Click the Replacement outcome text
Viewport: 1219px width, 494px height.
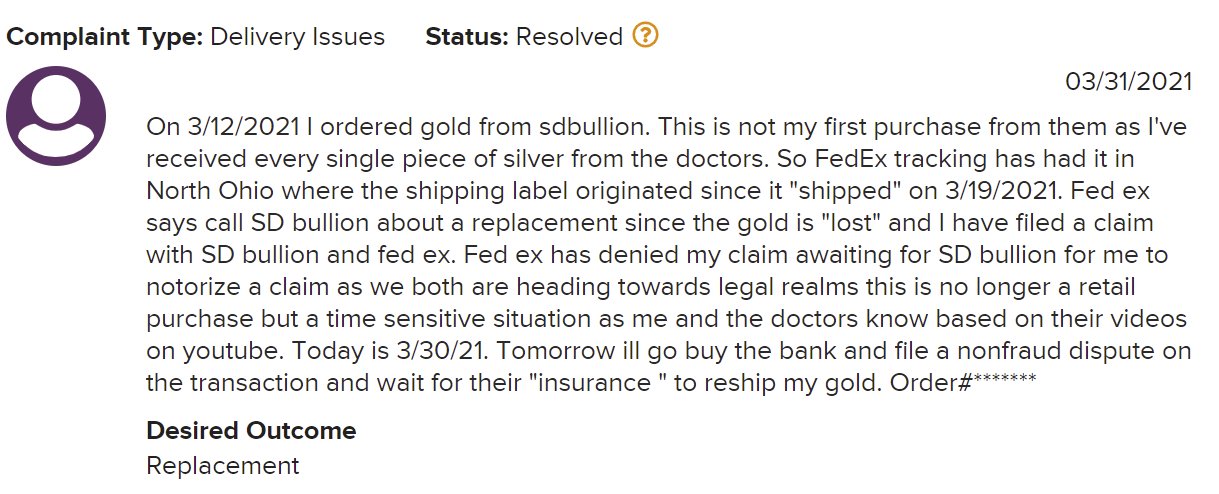223,465
